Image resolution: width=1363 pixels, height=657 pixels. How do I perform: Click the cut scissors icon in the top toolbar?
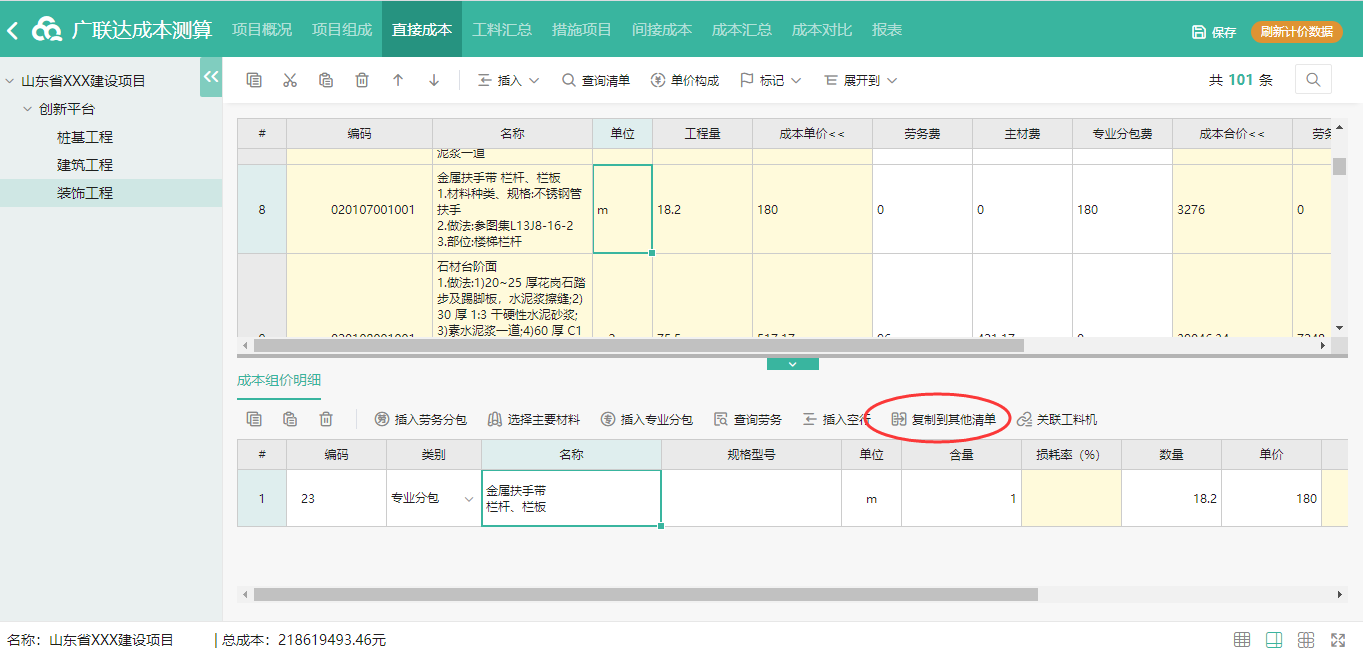tap(290, 80)
